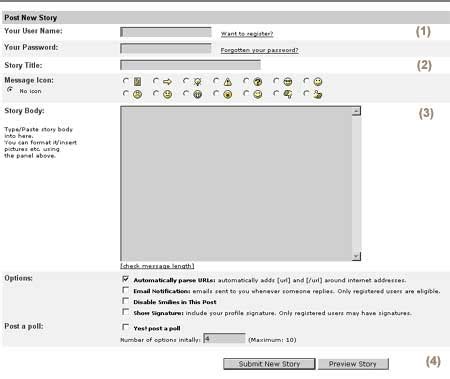Click the 'Post a poll:' label
The height and width of the screenshot is (379, 450).
(24, 326)
